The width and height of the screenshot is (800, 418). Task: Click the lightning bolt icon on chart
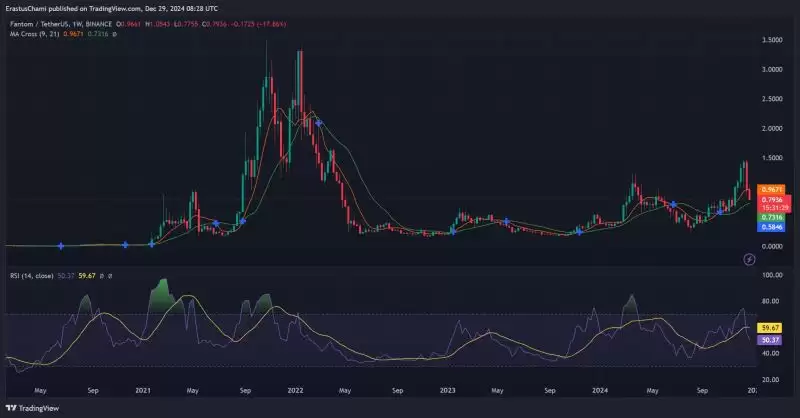pyautogui.click(x=750, y=259)
